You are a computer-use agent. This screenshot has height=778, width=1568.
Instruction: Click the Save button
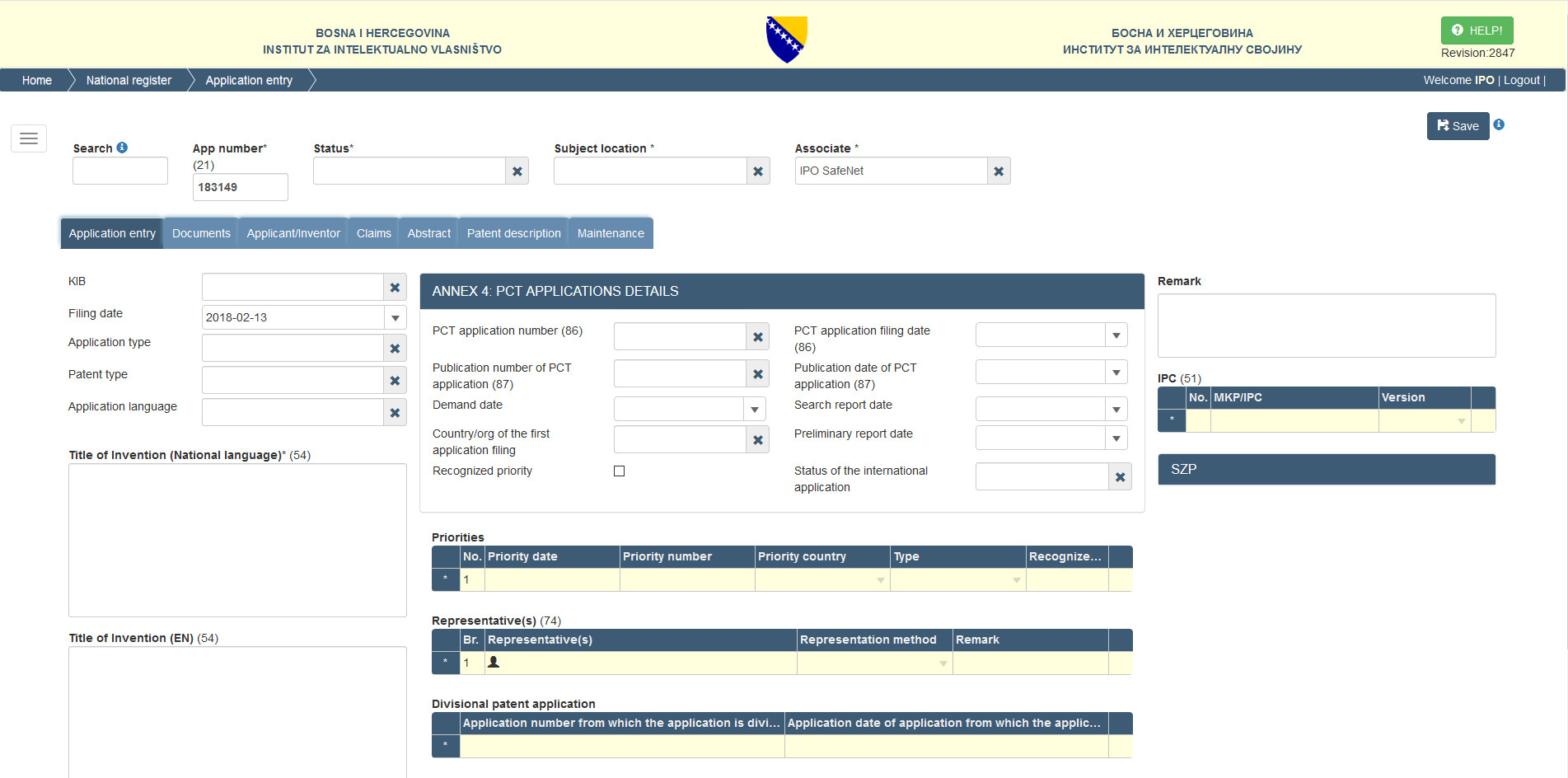point(1458,126)
